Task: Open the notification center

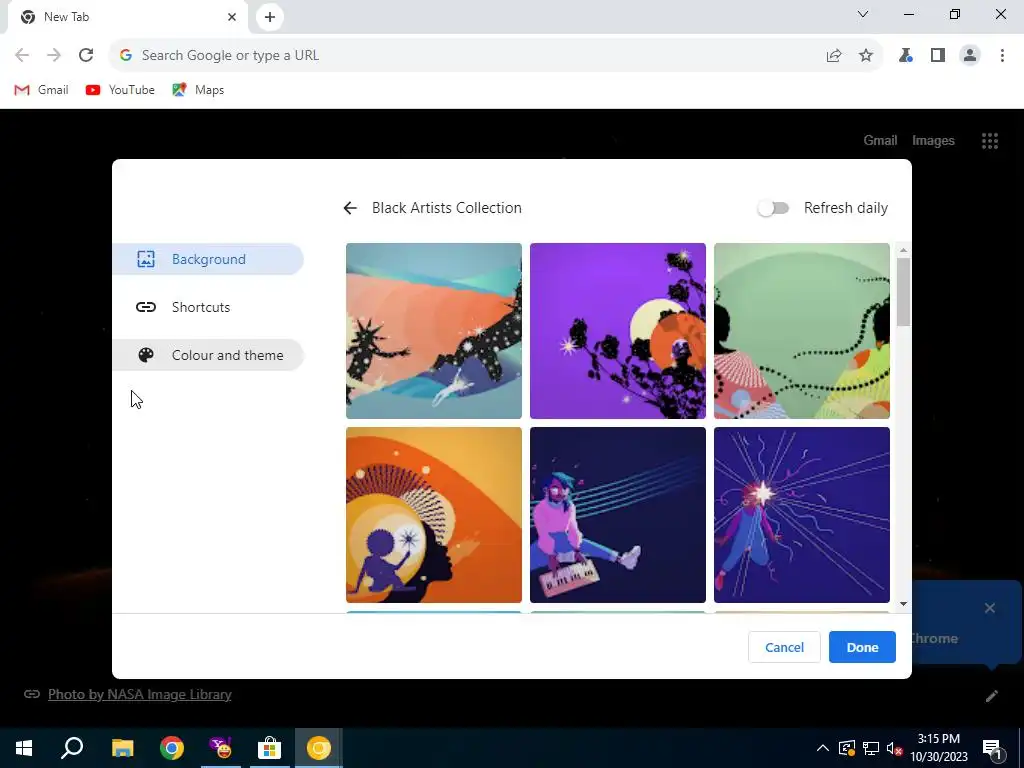Action: click(x=992, y=748)
